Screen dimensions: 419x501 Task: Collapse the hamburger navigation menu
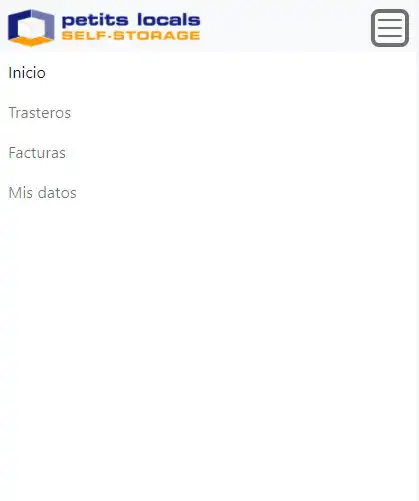[390, 28]
